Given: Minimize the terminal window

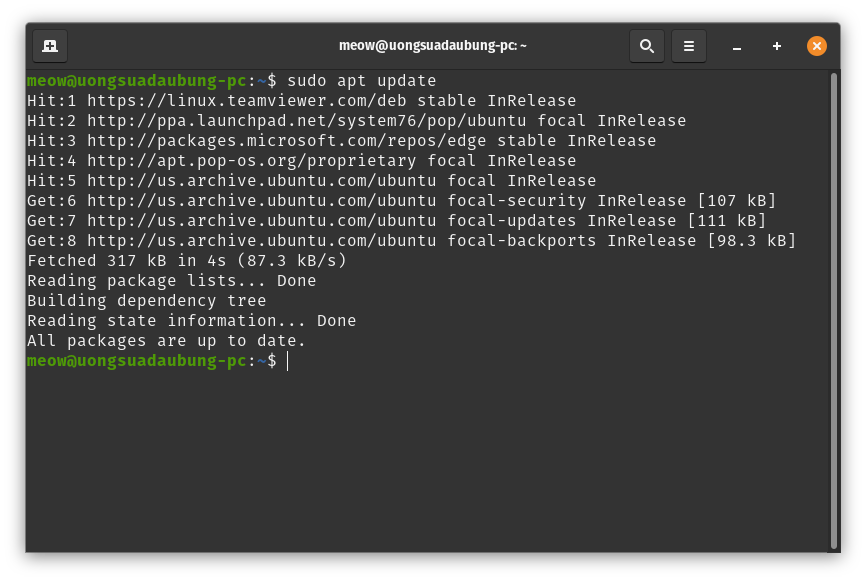Looking at the screenshot, I should pos(737,46).
